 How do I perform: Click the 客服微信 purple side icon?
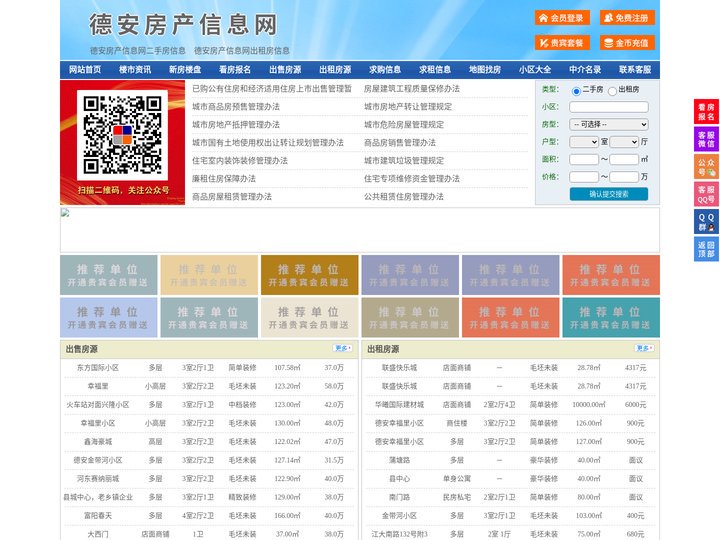(x=706, y=139)
